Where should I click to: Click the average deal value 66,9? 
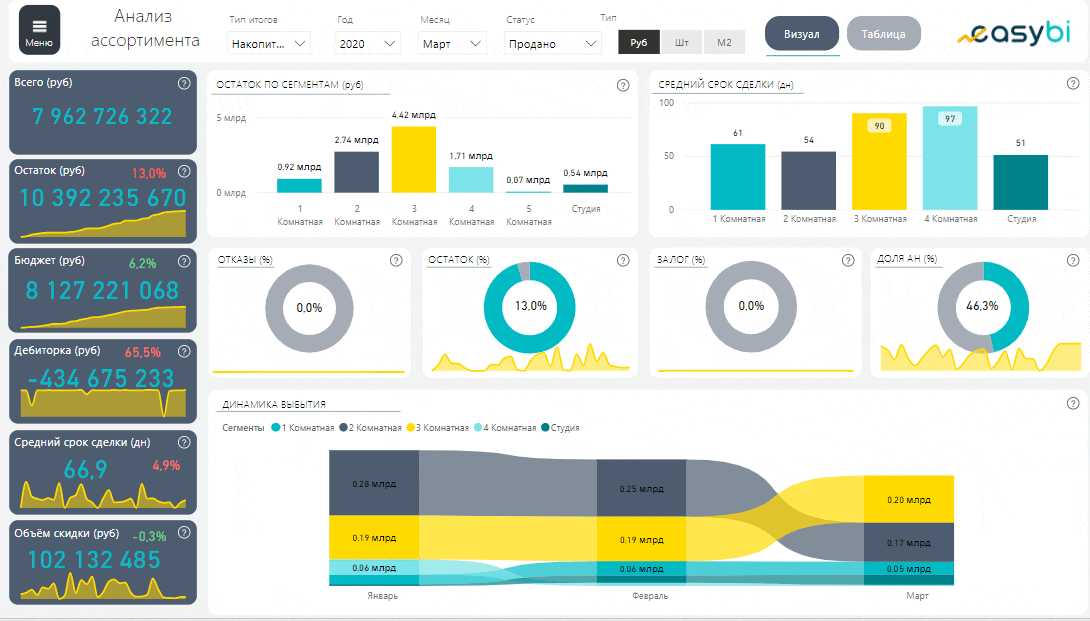click(x=86, y=470)
